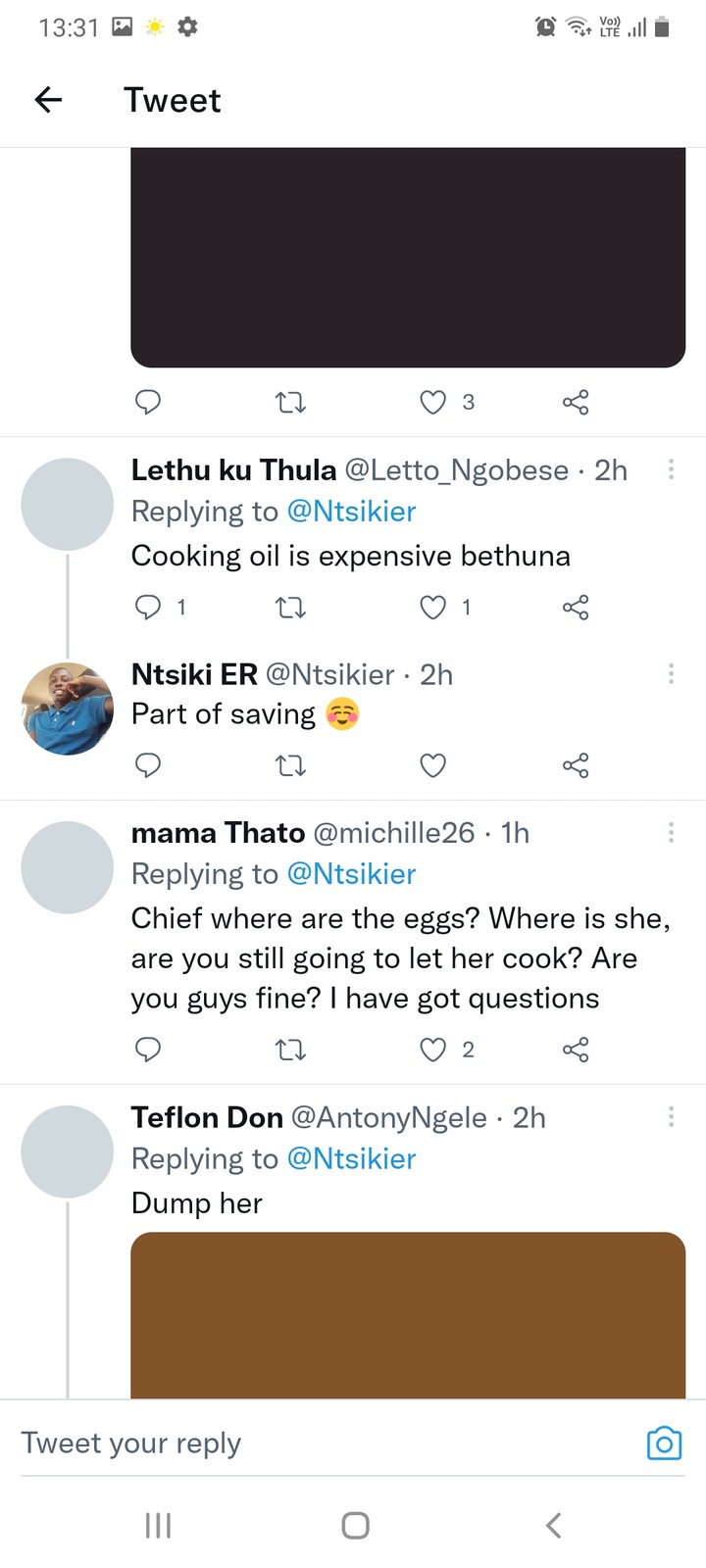Go back using the top arrow
The height and width of the screenshot is (1568, 706).
48,99
